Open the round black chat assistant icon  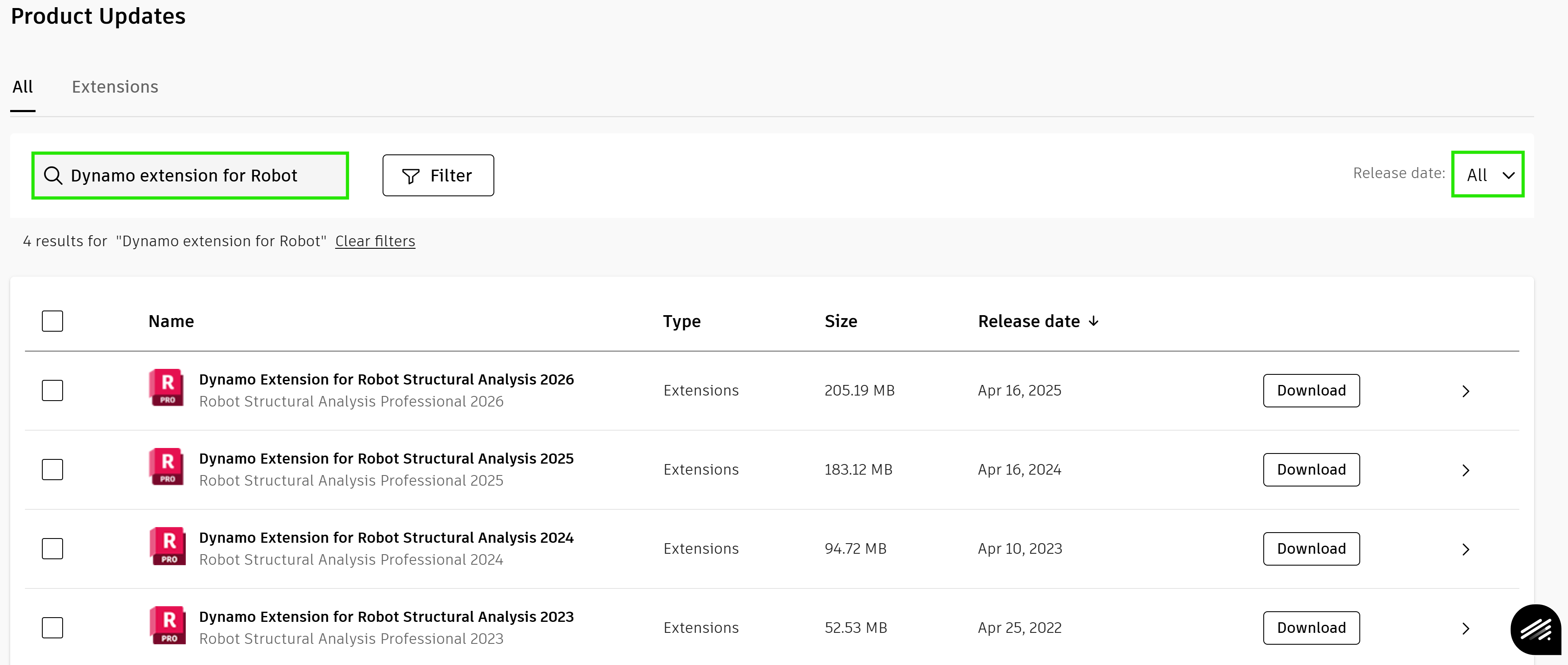[1535, 629]
